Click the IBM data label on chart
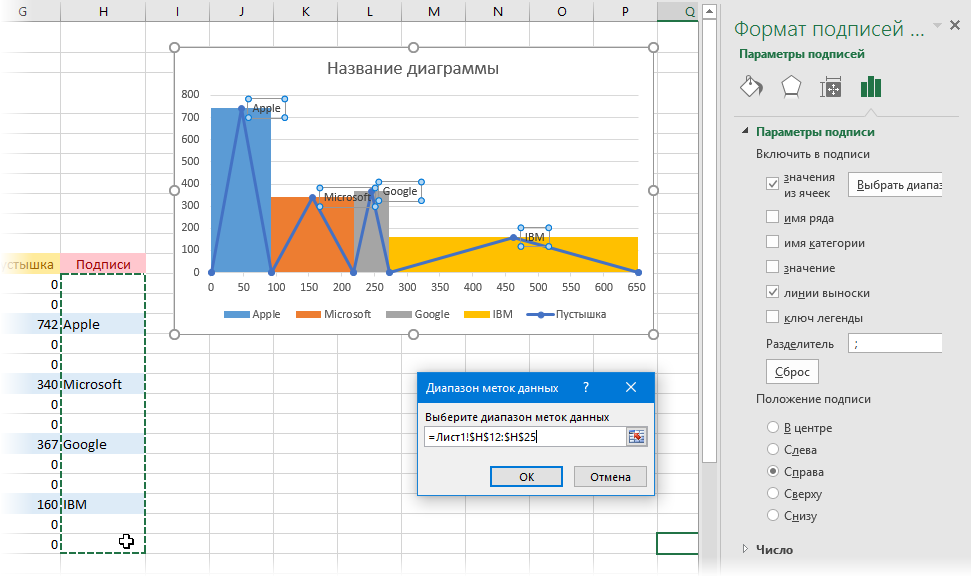This screenshot has height=577, width=971. [534, 237]
